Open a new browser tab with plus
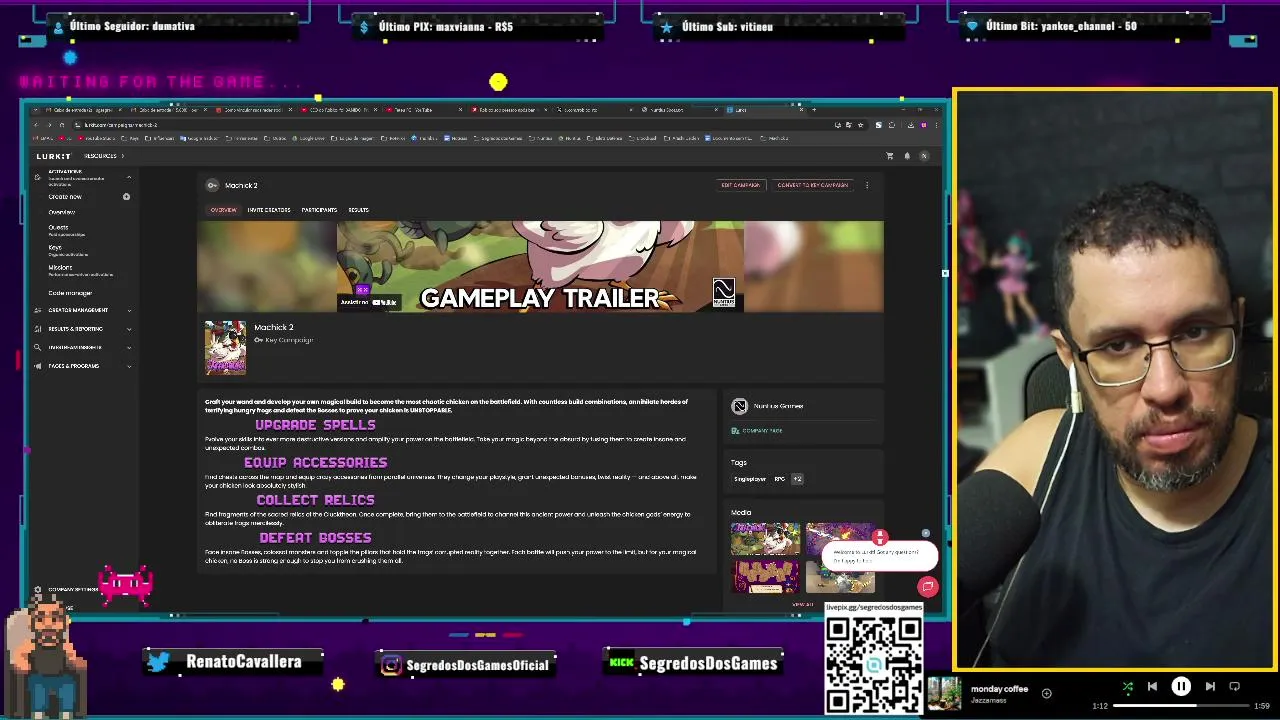Viewport: 1280px width, 720px height. [x=814, y=110]
